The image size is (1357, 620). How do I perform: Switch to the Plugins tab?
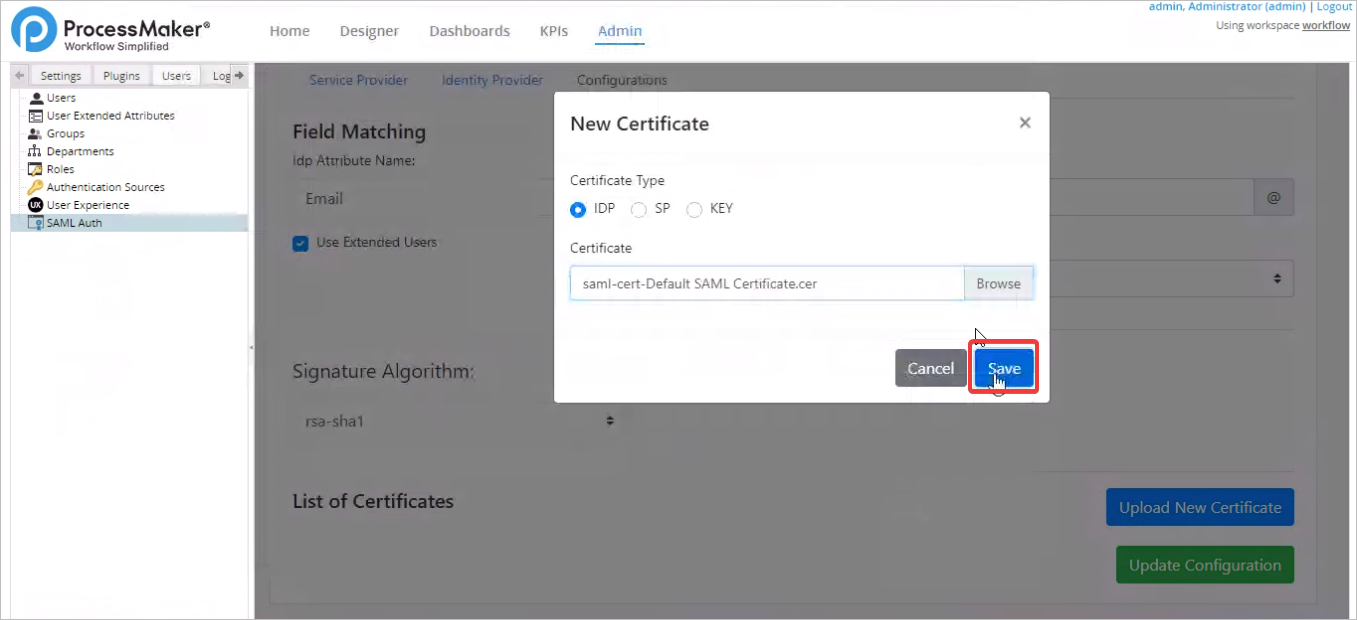(122, 76)
